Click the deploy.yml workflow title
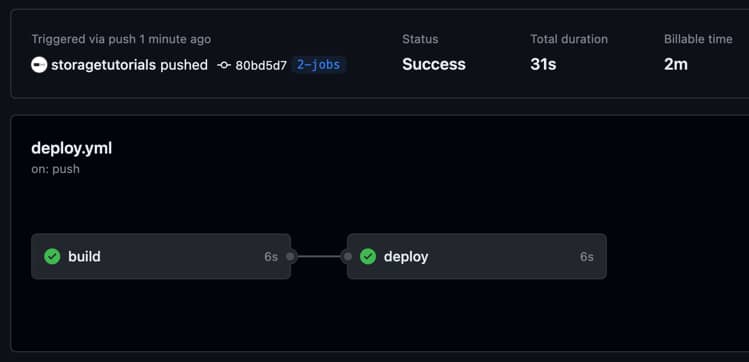The height and width of the screenshot is (362, 749). 72,149
